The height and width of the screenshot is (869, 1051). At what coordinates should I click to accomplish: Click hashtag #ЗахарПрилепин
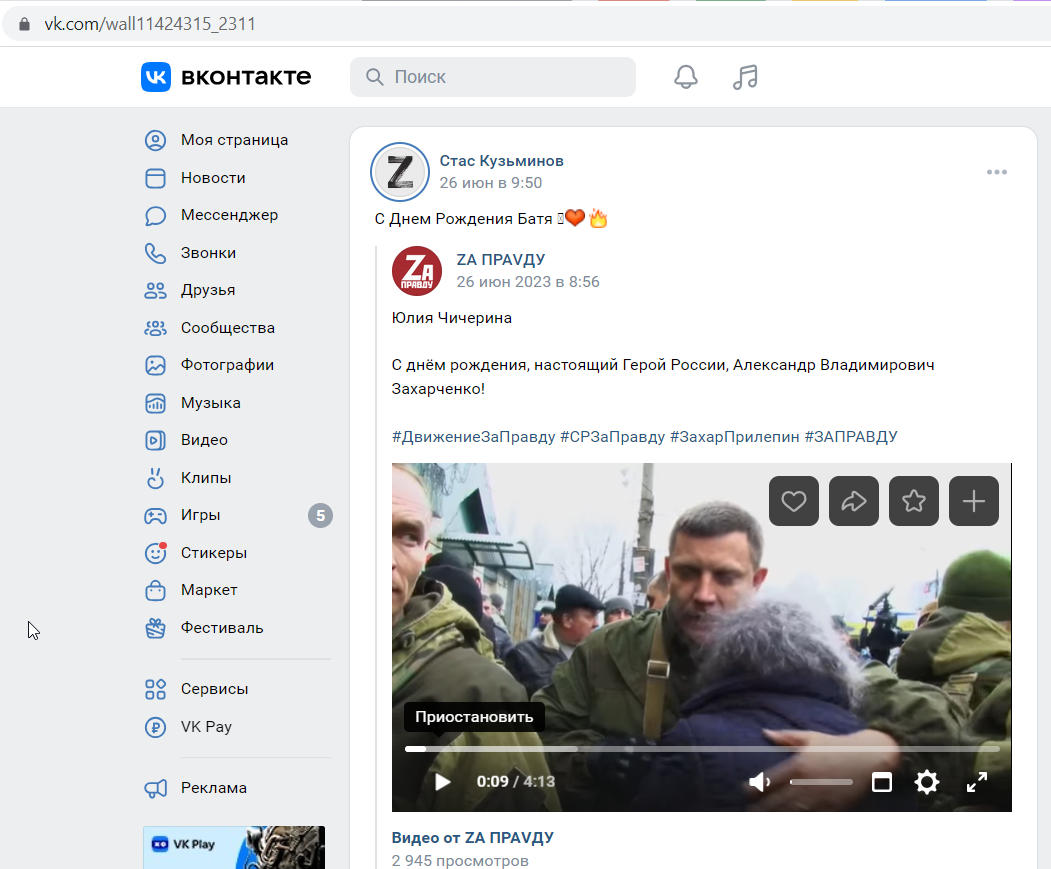tap(735, 437)
